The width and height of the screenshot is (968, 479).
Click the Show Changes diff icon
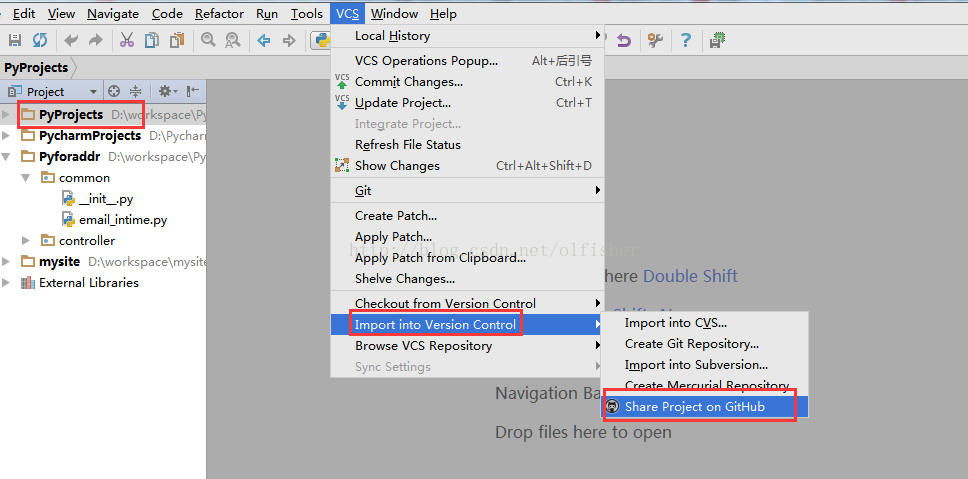click(341, 165)
